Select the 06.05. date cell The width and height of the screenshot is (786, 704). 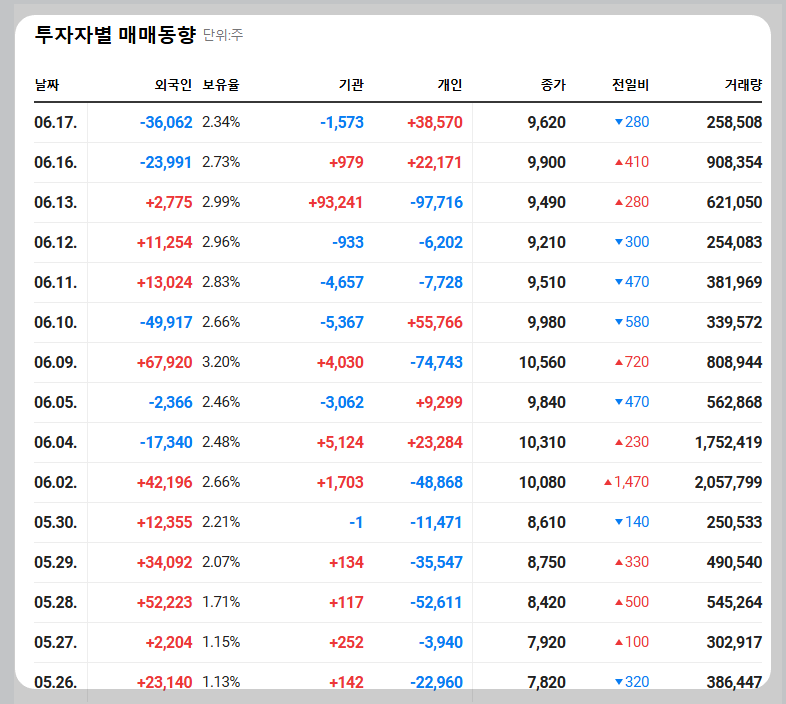56,403
